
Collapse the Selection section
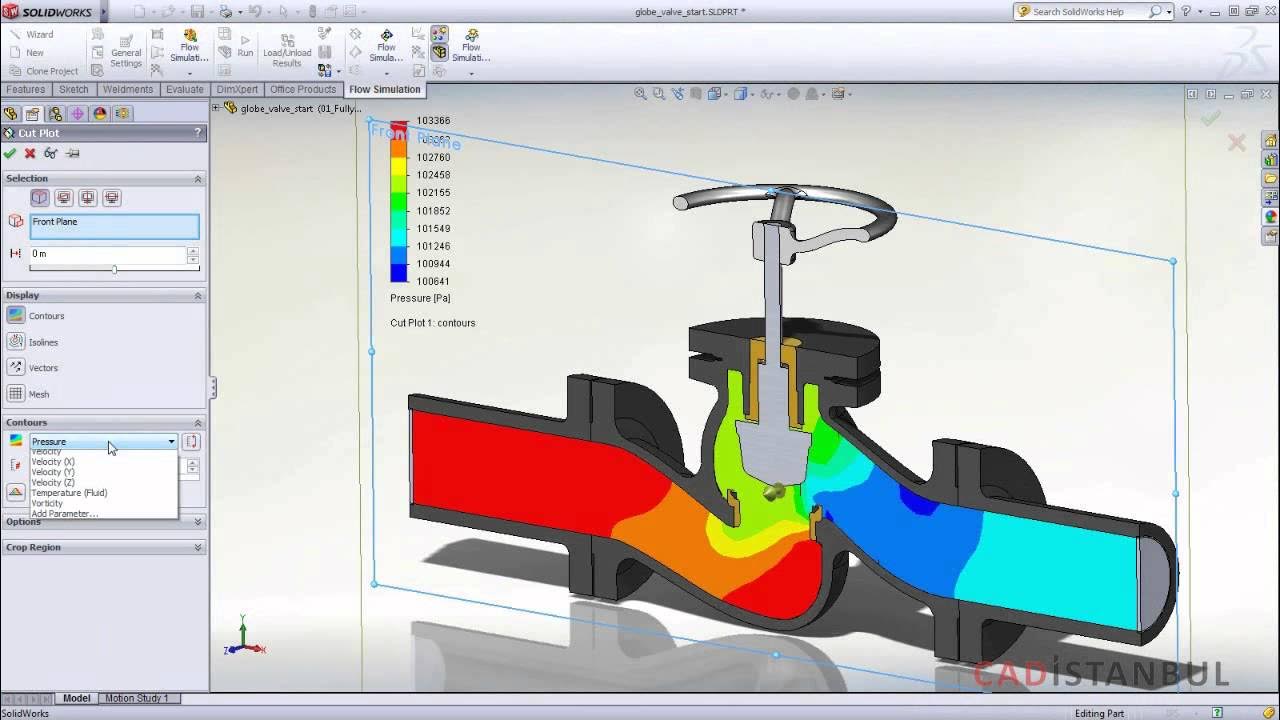(x=197, y=178)
